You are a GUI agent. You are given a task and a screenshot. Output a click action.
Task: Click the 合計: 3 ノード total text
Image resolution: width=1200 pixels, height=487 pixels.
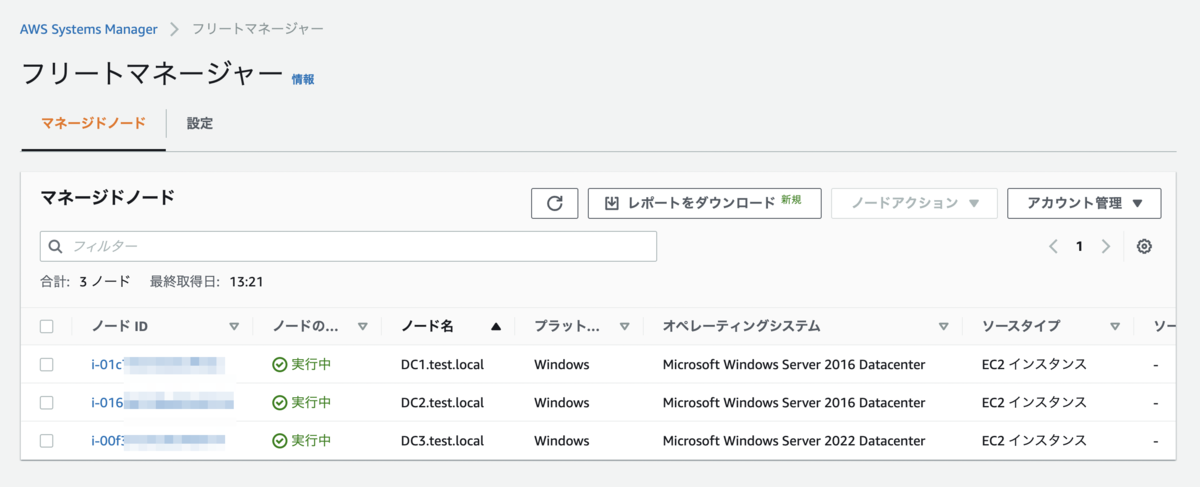coord(85,282)
